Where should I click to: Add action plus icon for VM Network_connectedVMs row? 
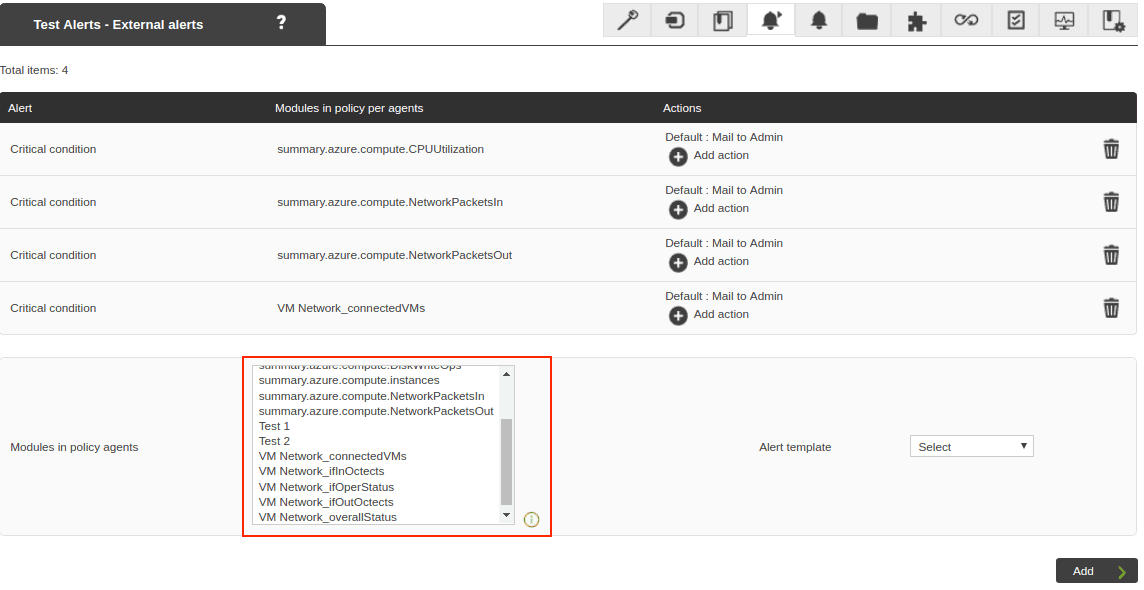tap(678, 316)
